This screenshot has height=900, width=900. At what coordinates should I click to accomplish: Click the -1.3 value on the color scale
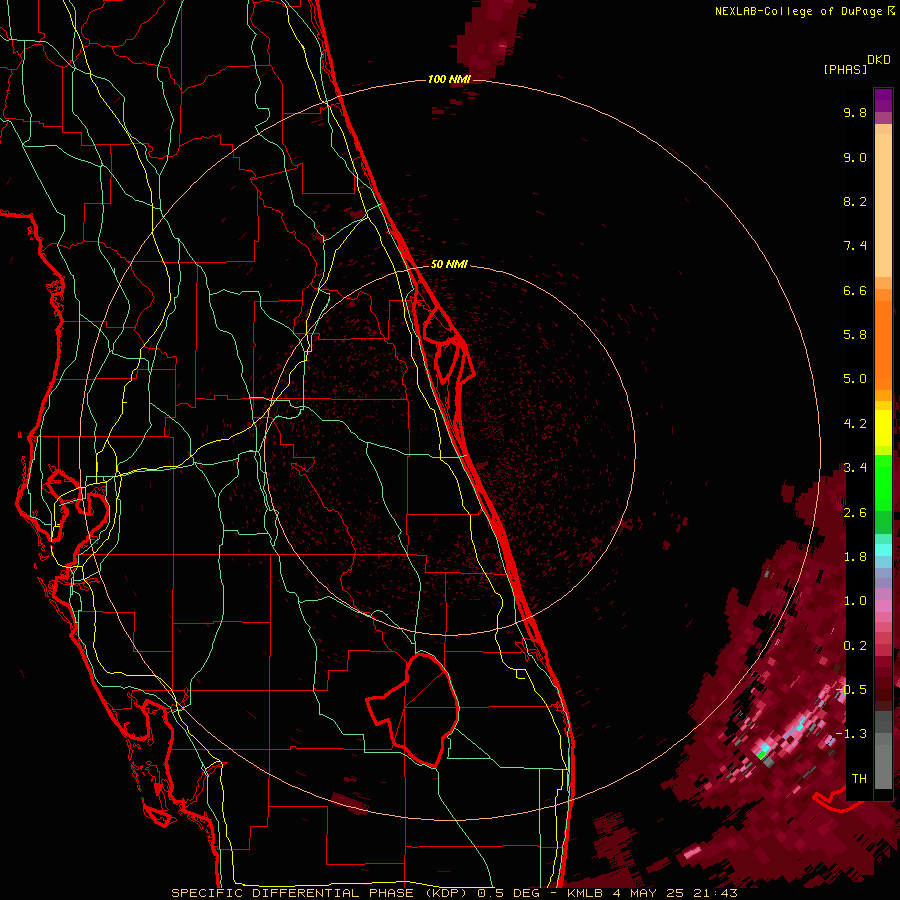tap(852, 734)
